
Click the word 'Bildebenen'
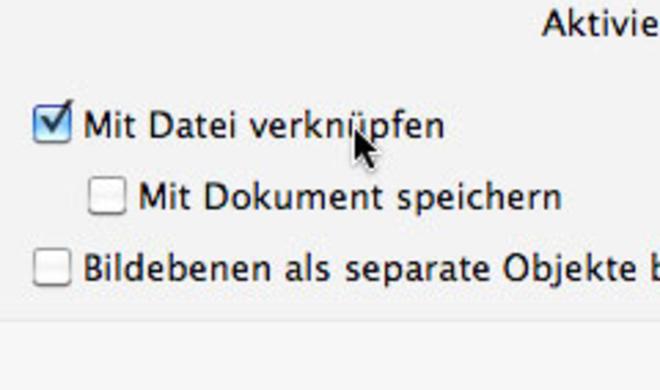click(x=177, y=268)
